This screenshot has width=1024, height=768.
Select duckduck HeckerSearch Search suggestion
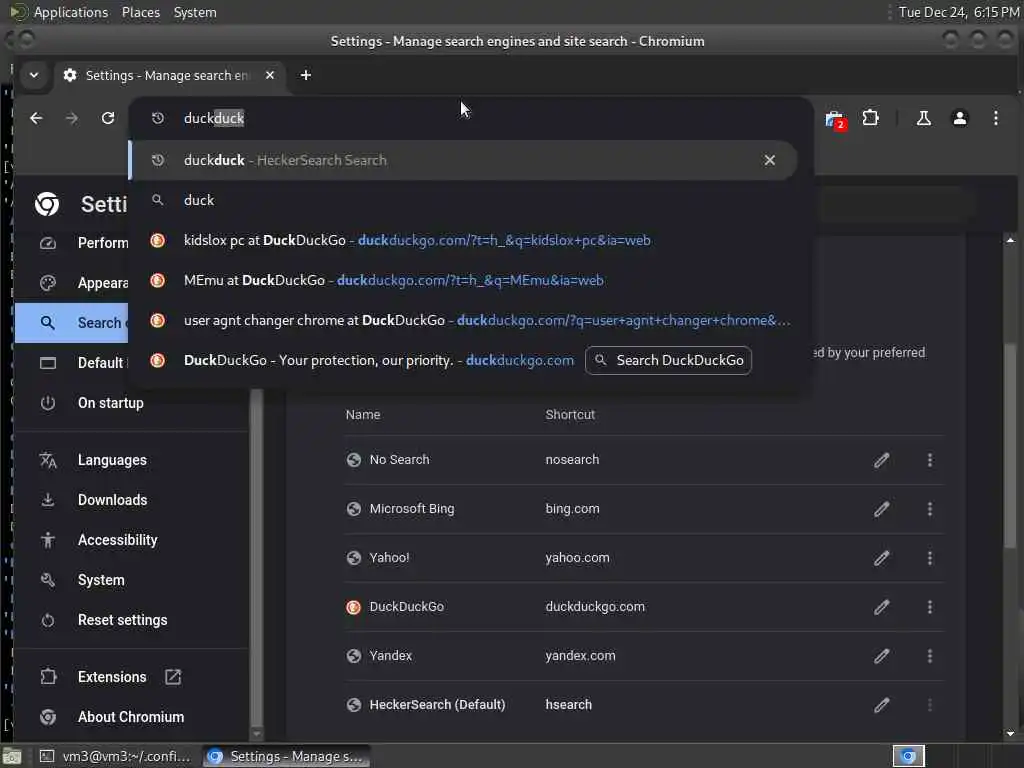pyautogui.click(x=463, y=160)
